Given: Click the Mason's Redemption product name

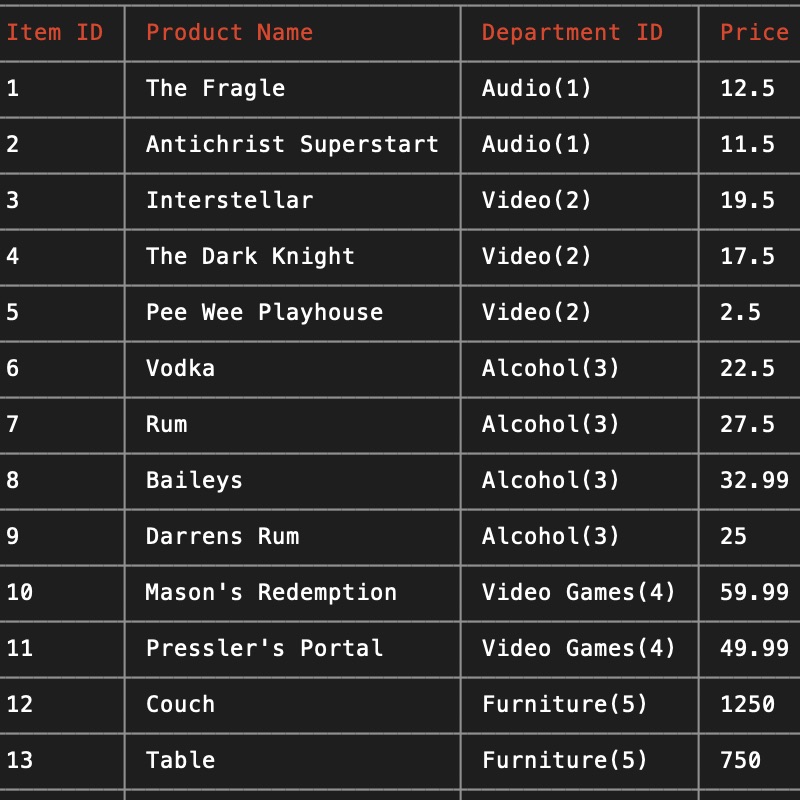Looking at the screenshot, I should click(271, 592).
